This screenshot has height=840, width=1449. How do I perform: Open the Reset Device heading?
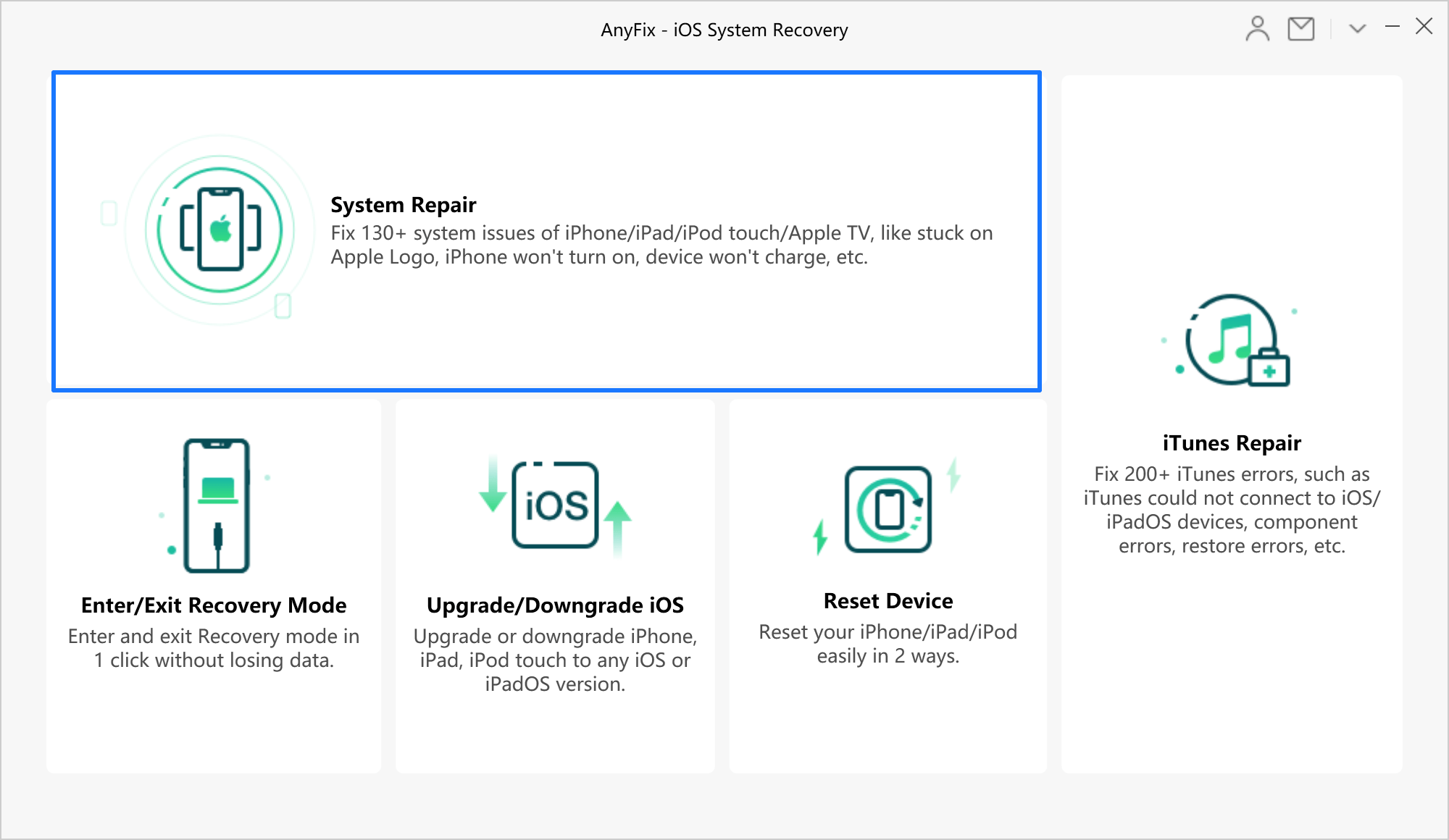point(888,601)
